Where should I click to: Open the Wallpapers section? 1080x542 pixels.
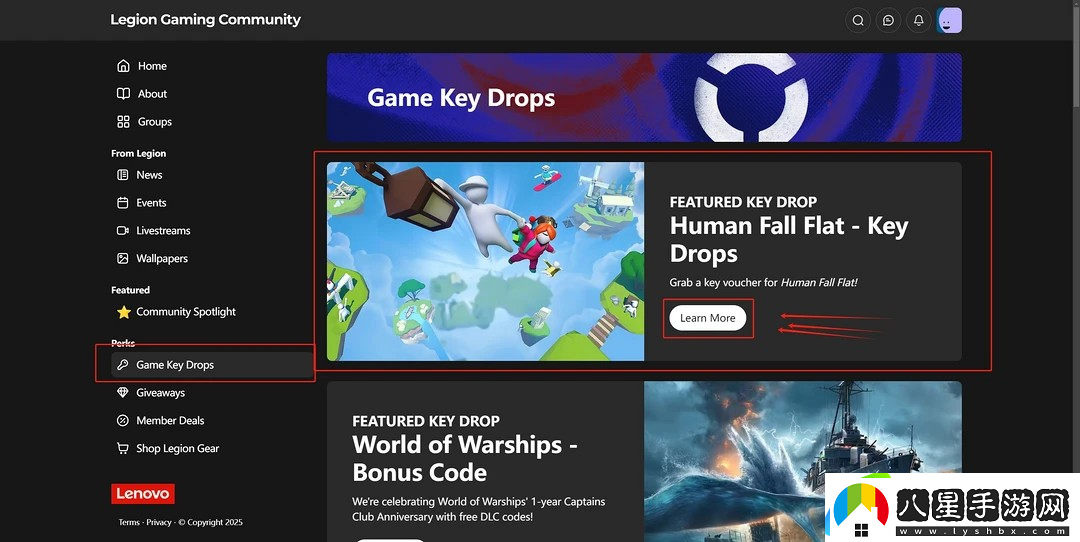[152, 258]
